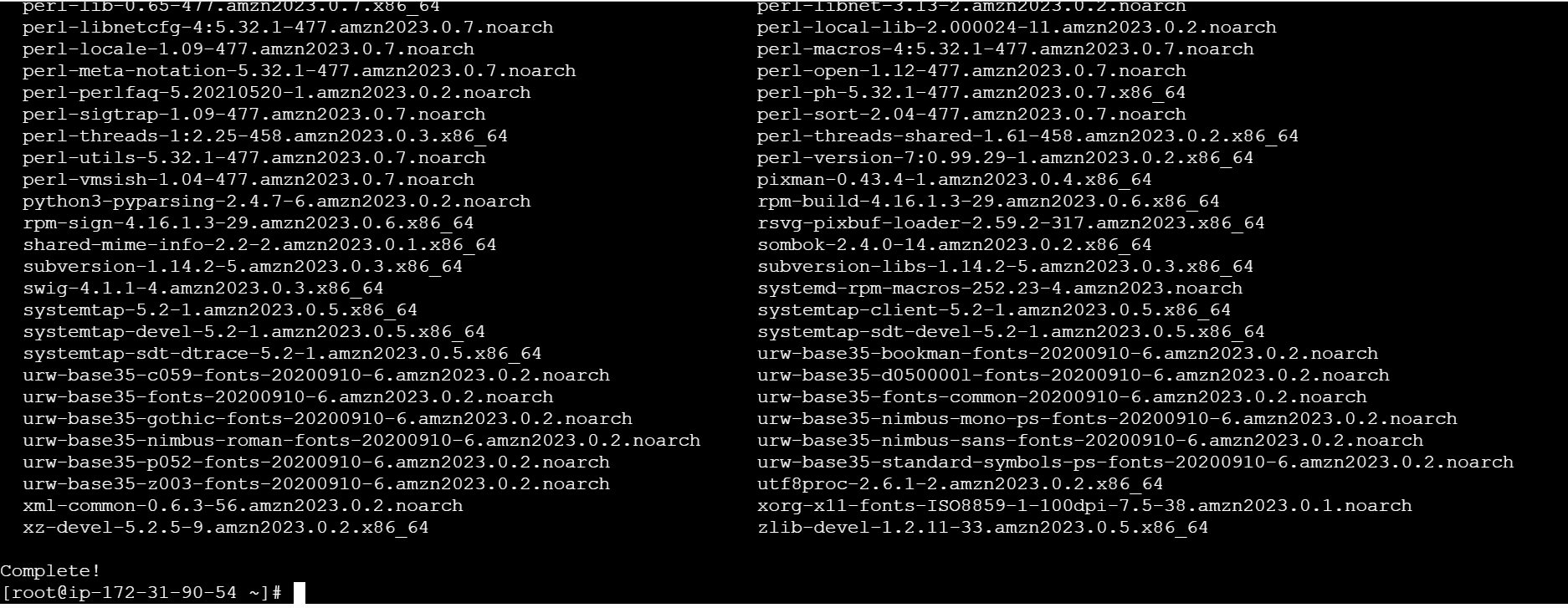Click the root@ip-172-31-90-54 shell prompt
The width and height of the screenshot is (1568, 608).
coord(141,593)
